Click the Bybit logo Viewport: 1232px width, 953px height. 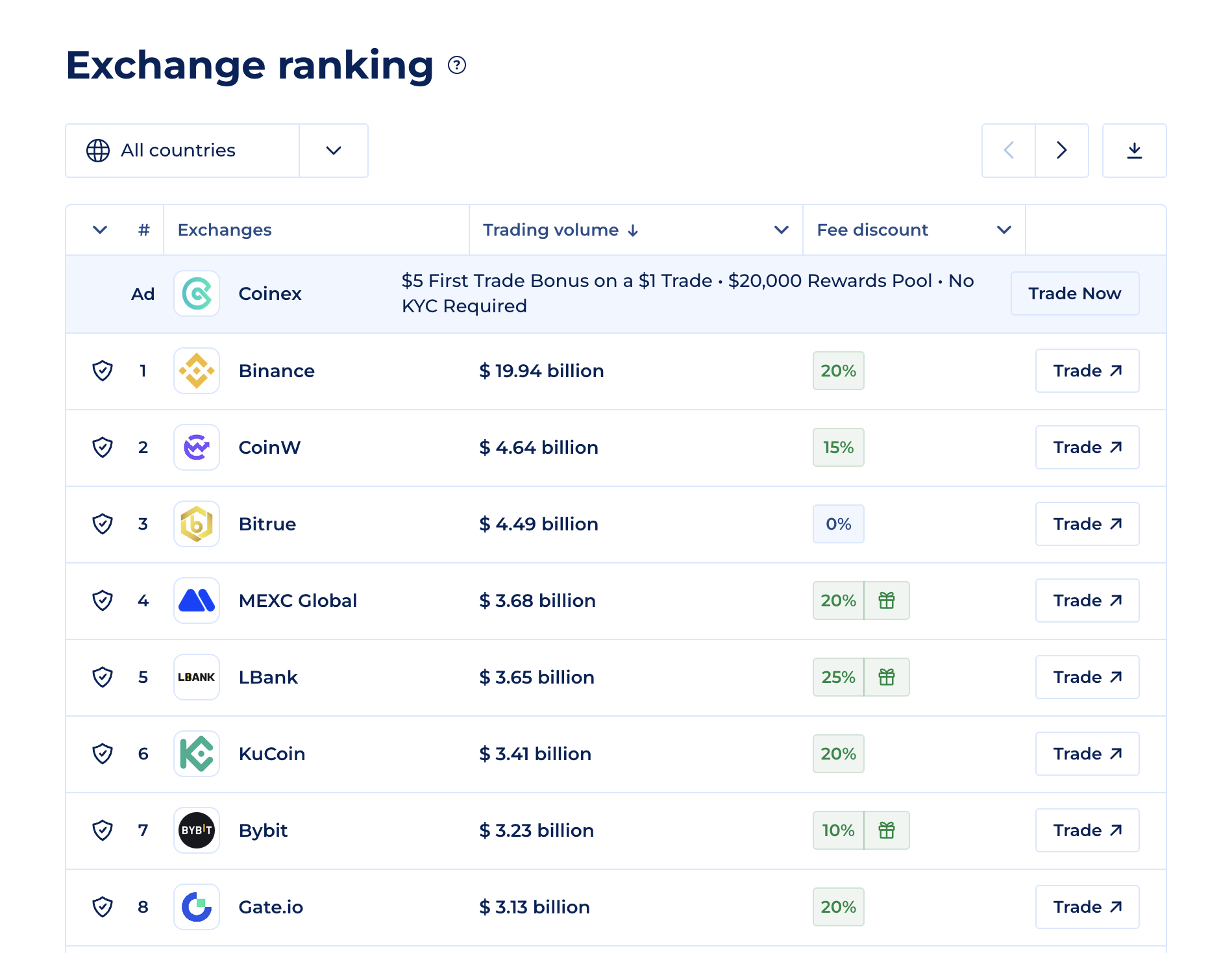click(197, 830)
